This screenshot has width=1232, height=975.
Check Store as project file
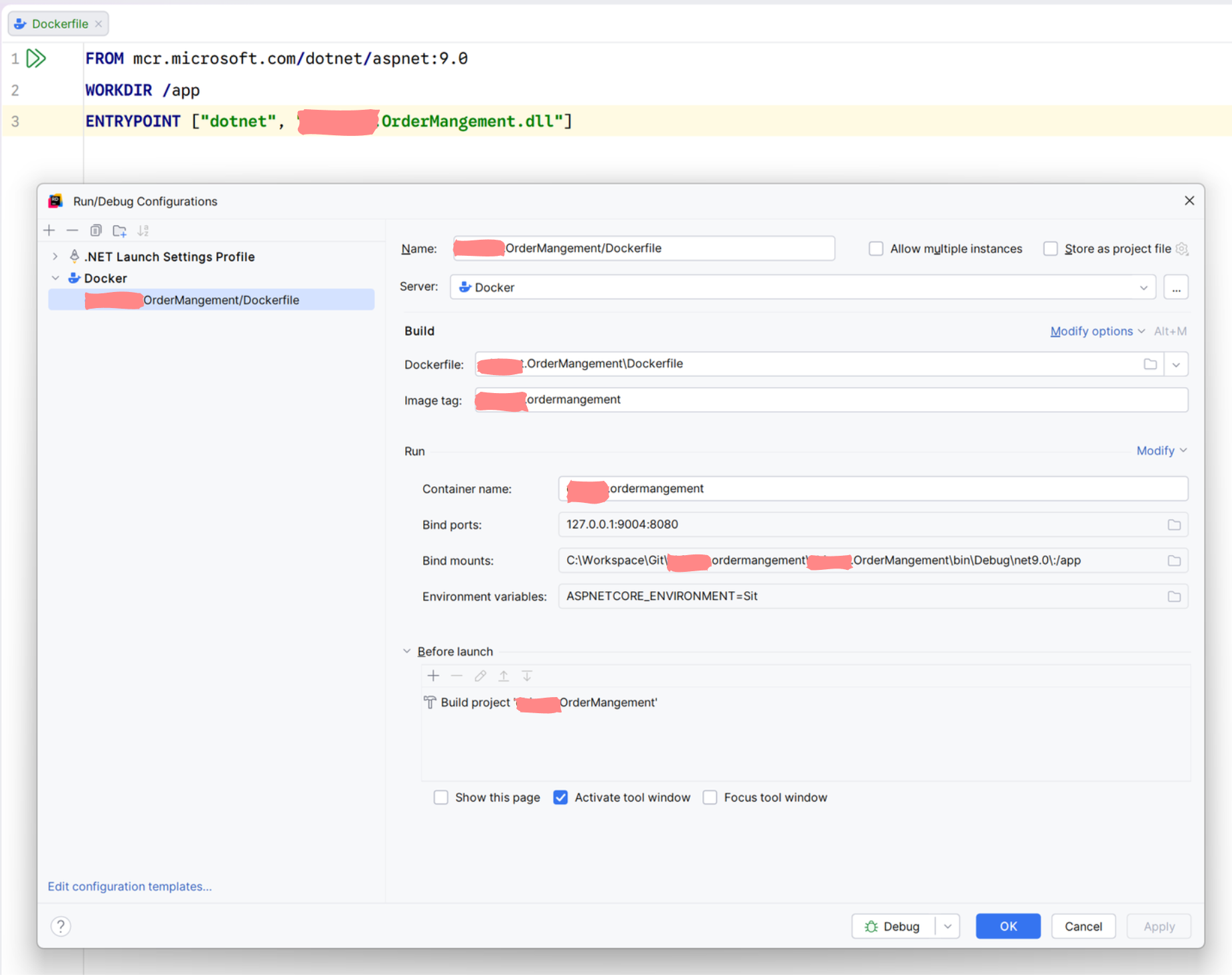pyautogui.click(x=1051, y=249)
